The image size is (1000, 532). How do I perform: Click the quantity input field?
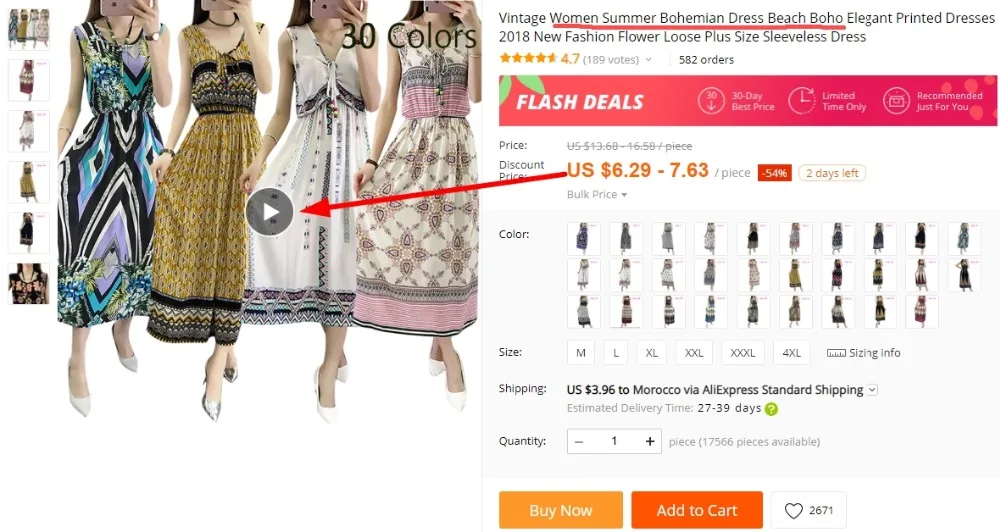click(614, 441)
